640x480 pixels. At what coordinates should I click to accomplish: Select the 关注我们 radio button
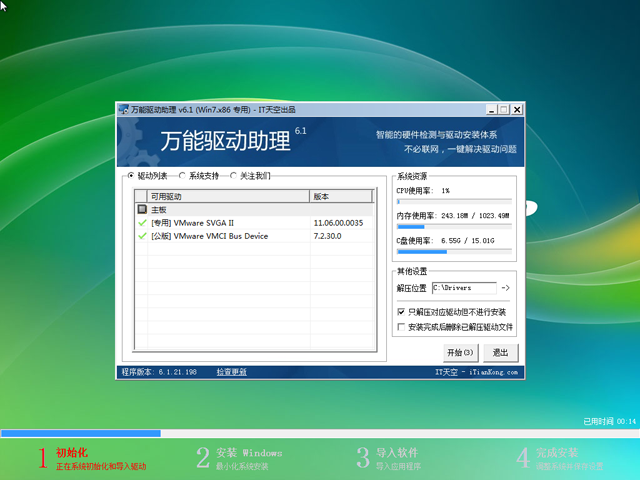click(233, 176)
